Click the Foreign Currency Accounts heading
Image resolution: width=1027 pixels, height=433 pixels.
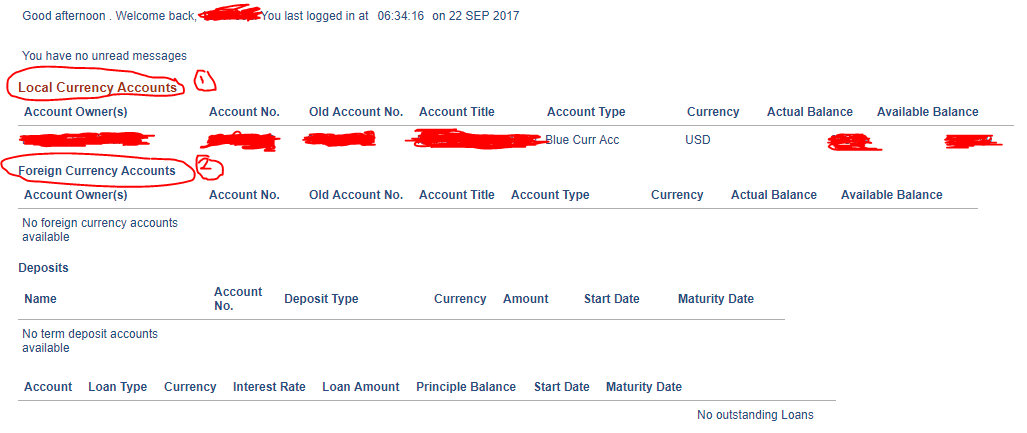[x=97, y=171]
